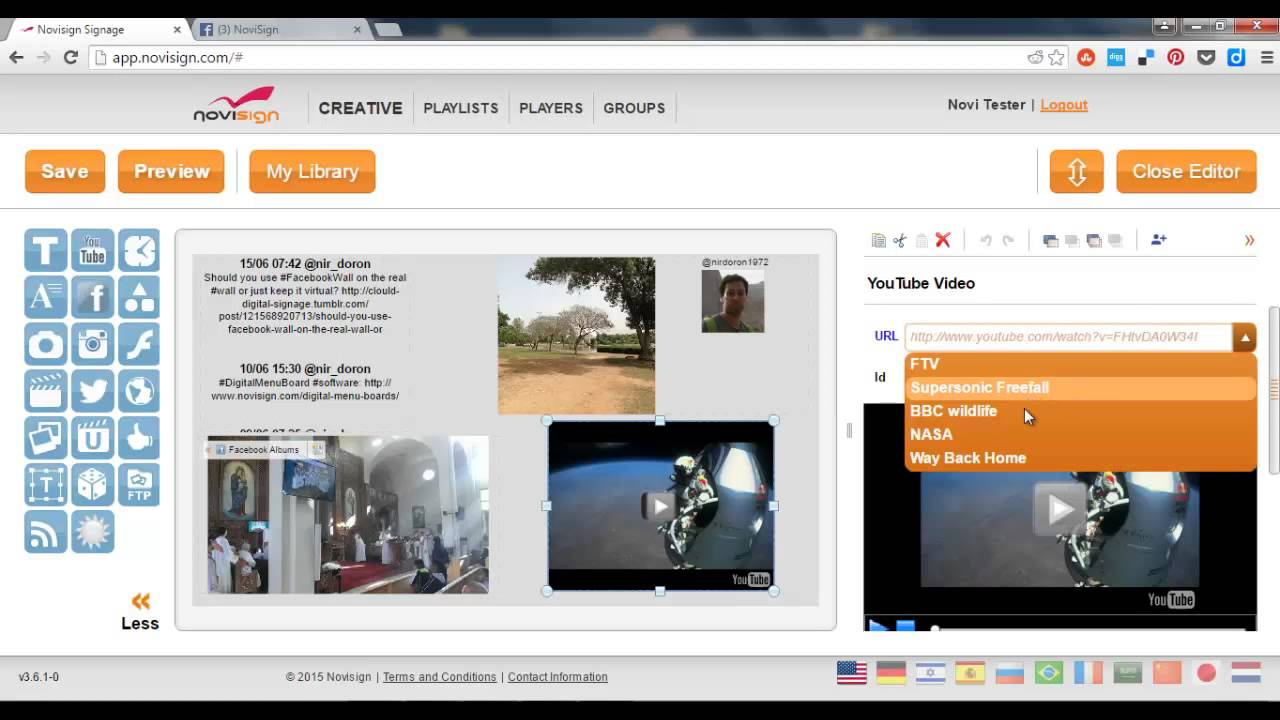This screenshot has height=720, width=1280.
Task: Toggle the YouTube URL presets dropdown arrow
Action: [x=1244, y=337]
